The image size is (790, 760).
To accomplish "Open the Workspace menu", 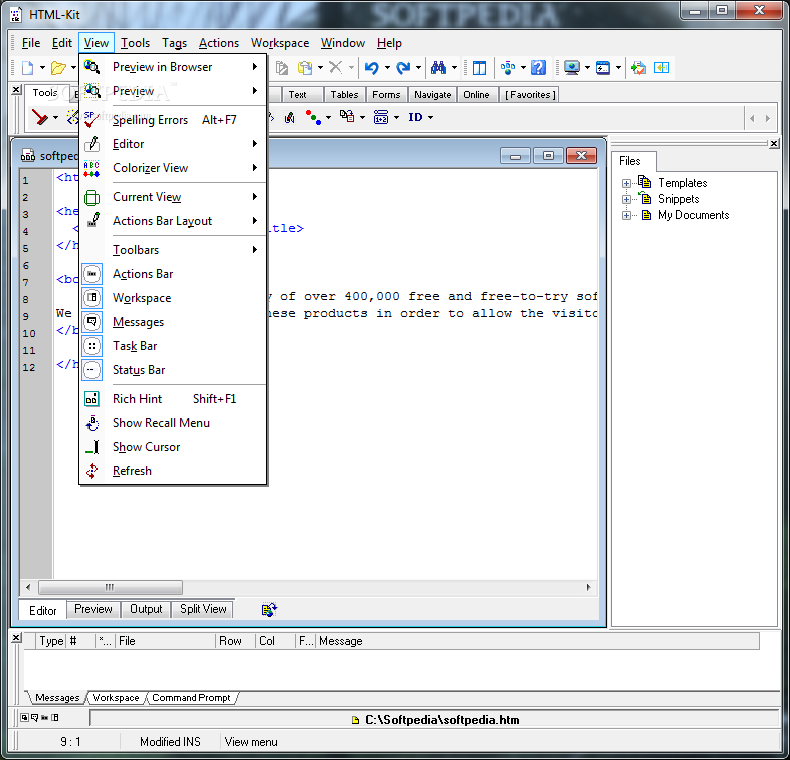I will (280, 43).
